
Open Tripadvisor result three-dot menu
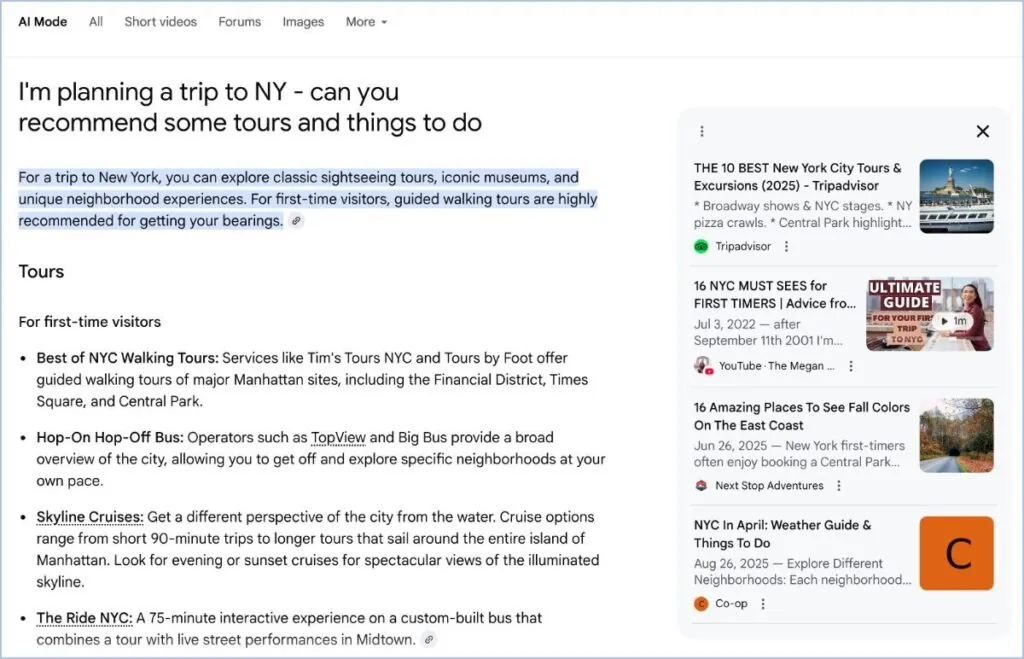coord(786,246)
